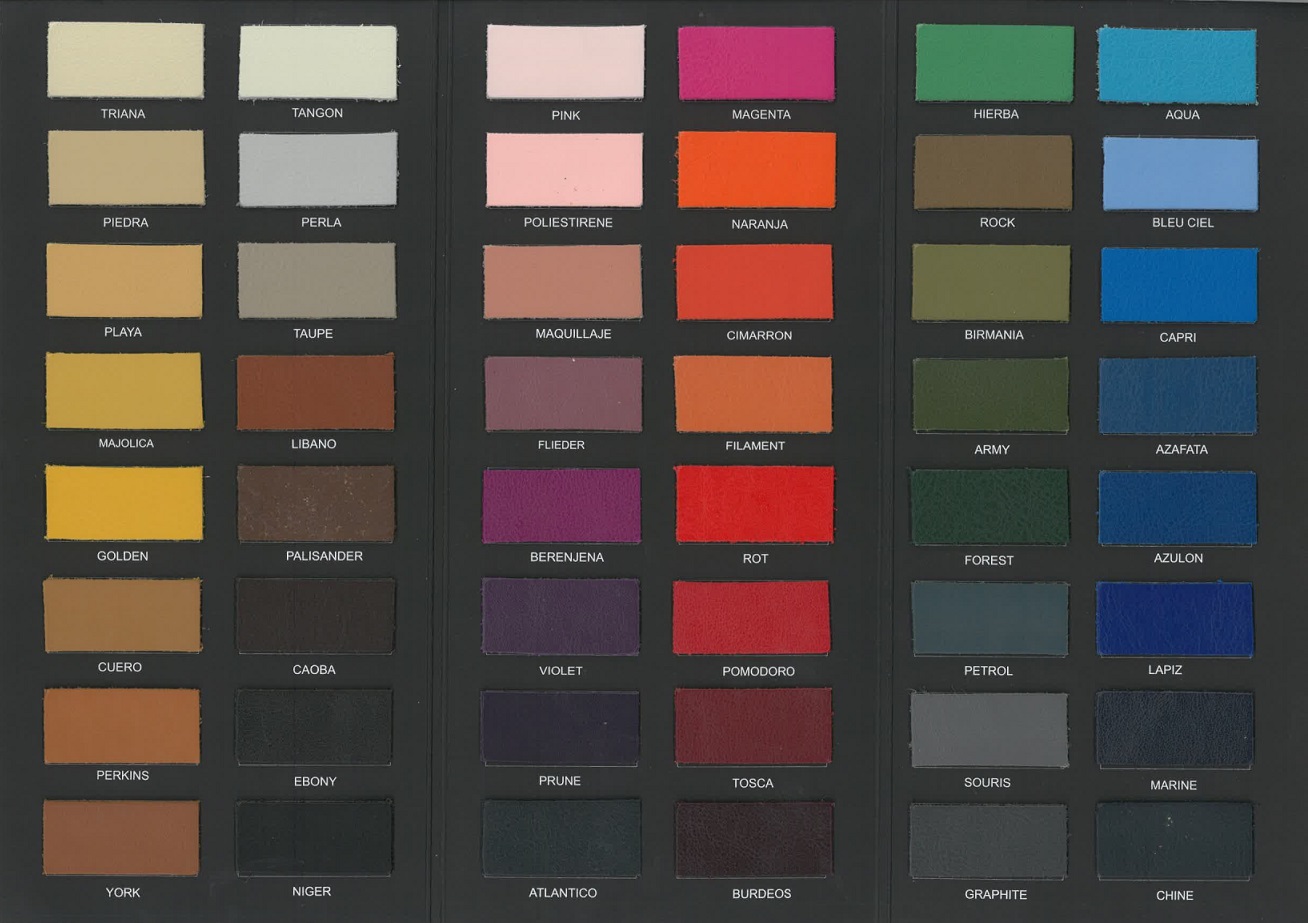Click the "ATLANTICO" label text

click(x=563, y=893)
